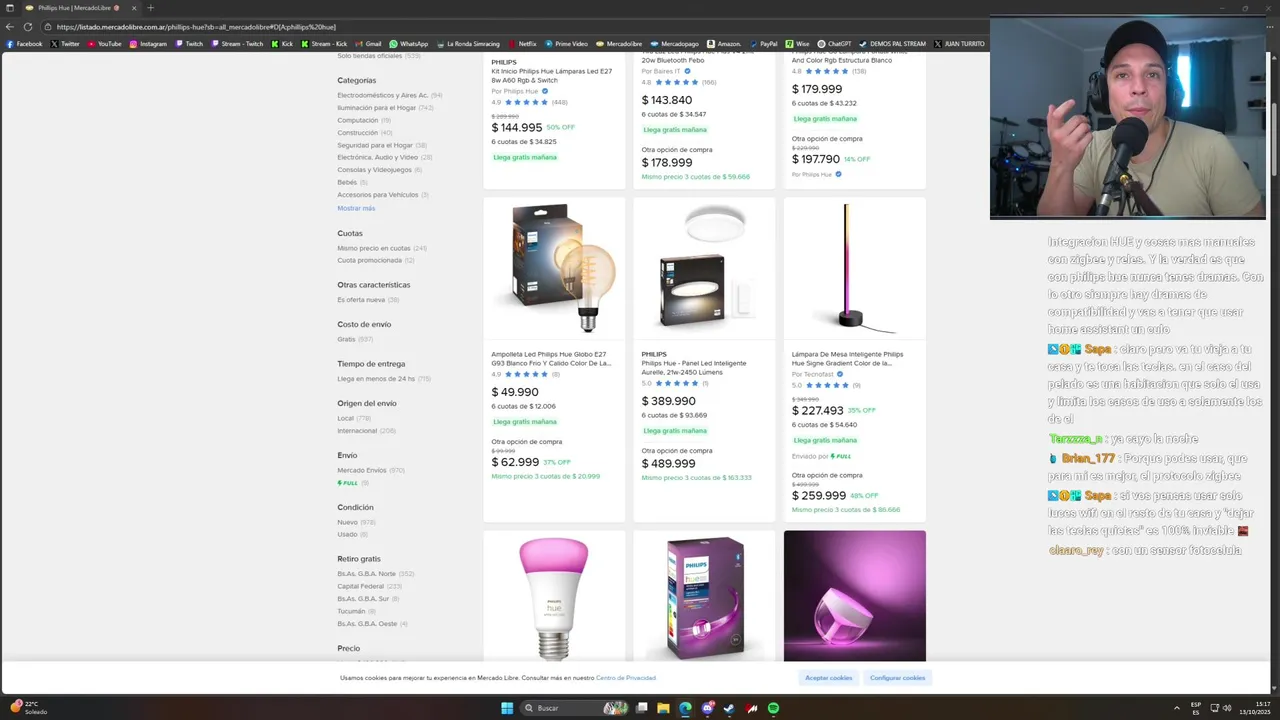Open the YouTube bookmark
The width and height of the screenshot is (1280, 720).
click(104, 44)
